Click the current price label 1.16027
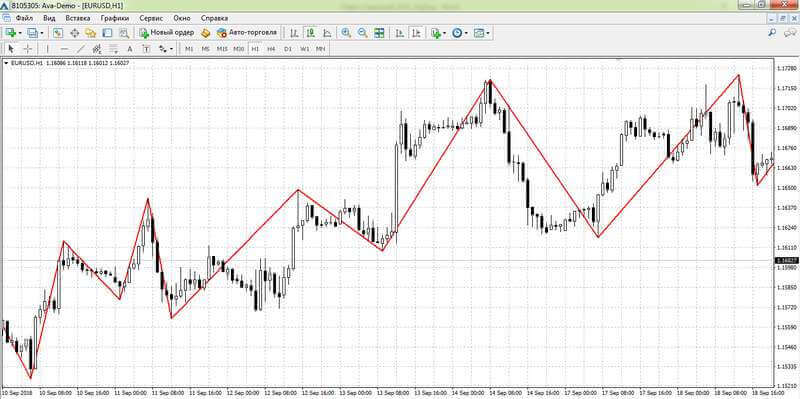Viewport: 800px width, 399px height. 786,261
